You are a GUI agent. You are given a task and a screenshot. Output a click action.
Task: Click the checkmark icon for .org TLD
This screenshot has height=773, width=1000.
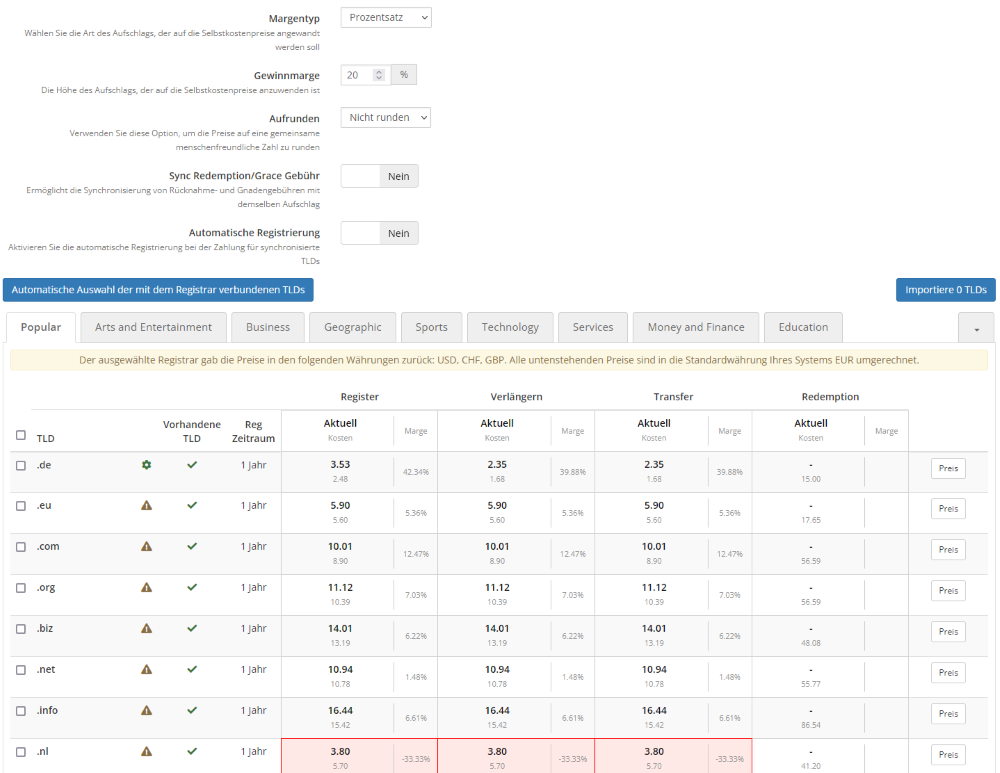click(192, 587)
